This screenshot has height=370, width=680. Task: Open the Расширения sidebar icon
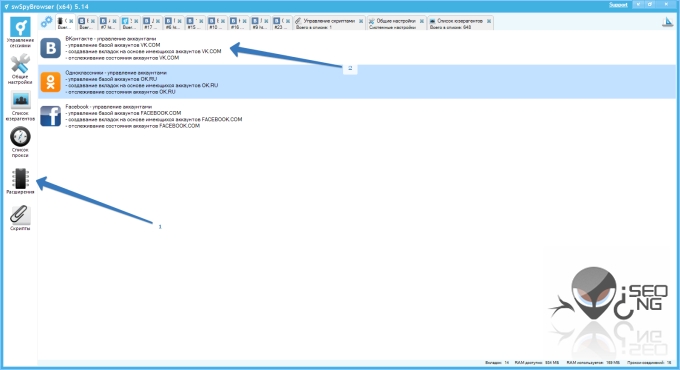[20, 181]
